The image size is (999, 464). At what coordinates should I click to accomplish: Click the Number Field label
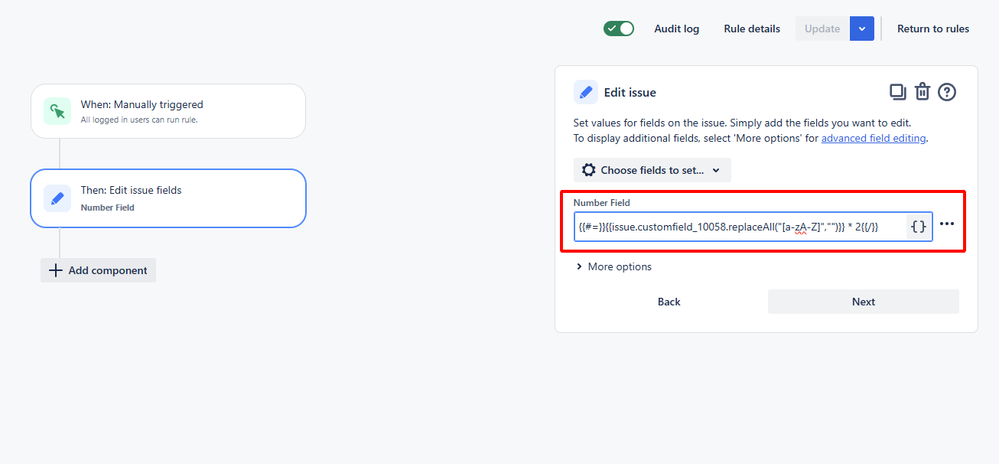pos(601,203)
